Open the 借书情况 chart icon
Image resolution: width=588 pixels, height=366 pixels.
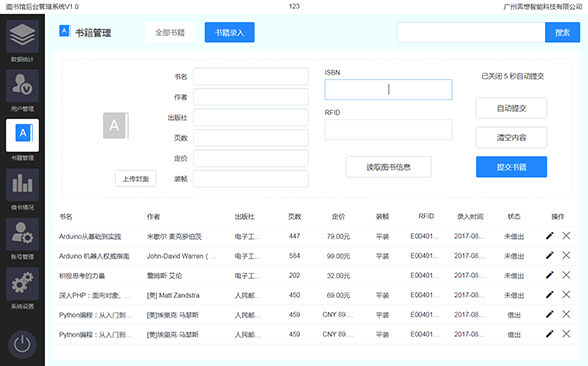pyautogui.click(x=22, y=185)
